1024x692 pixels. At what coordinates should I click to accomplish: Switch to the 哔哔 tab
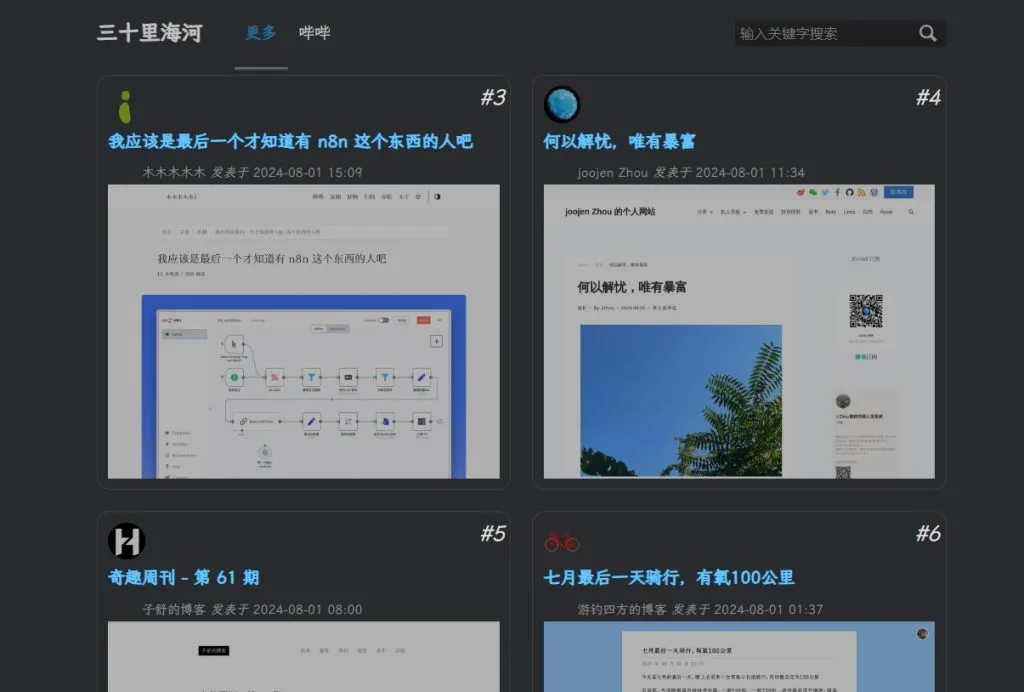pyautogui.click(x=315, y=33)
